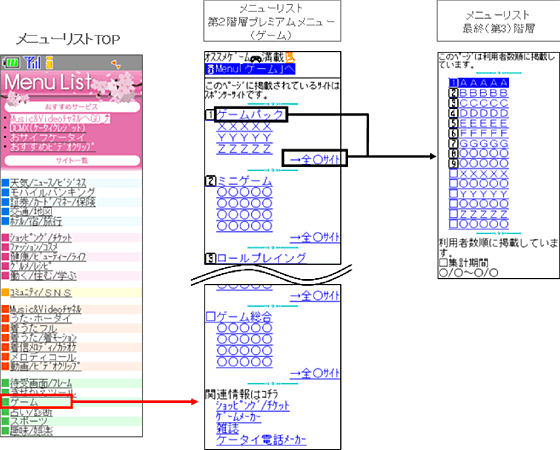Click number 6 key icon beside FFFFF
This screenshot has width=560, height=450.
[x=453, y=133]
